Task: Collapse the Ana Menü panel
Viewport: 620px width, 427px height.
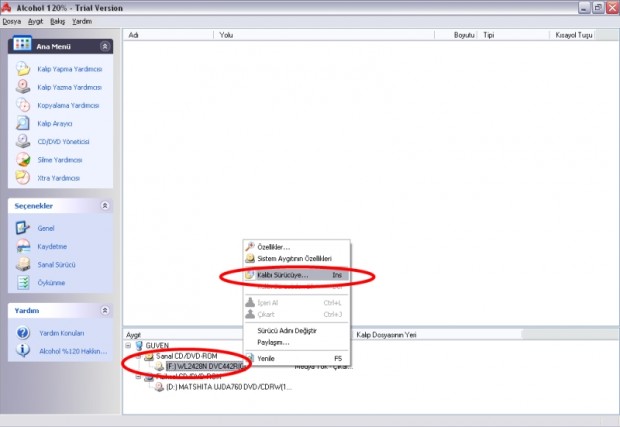Action: click(105, 46)
